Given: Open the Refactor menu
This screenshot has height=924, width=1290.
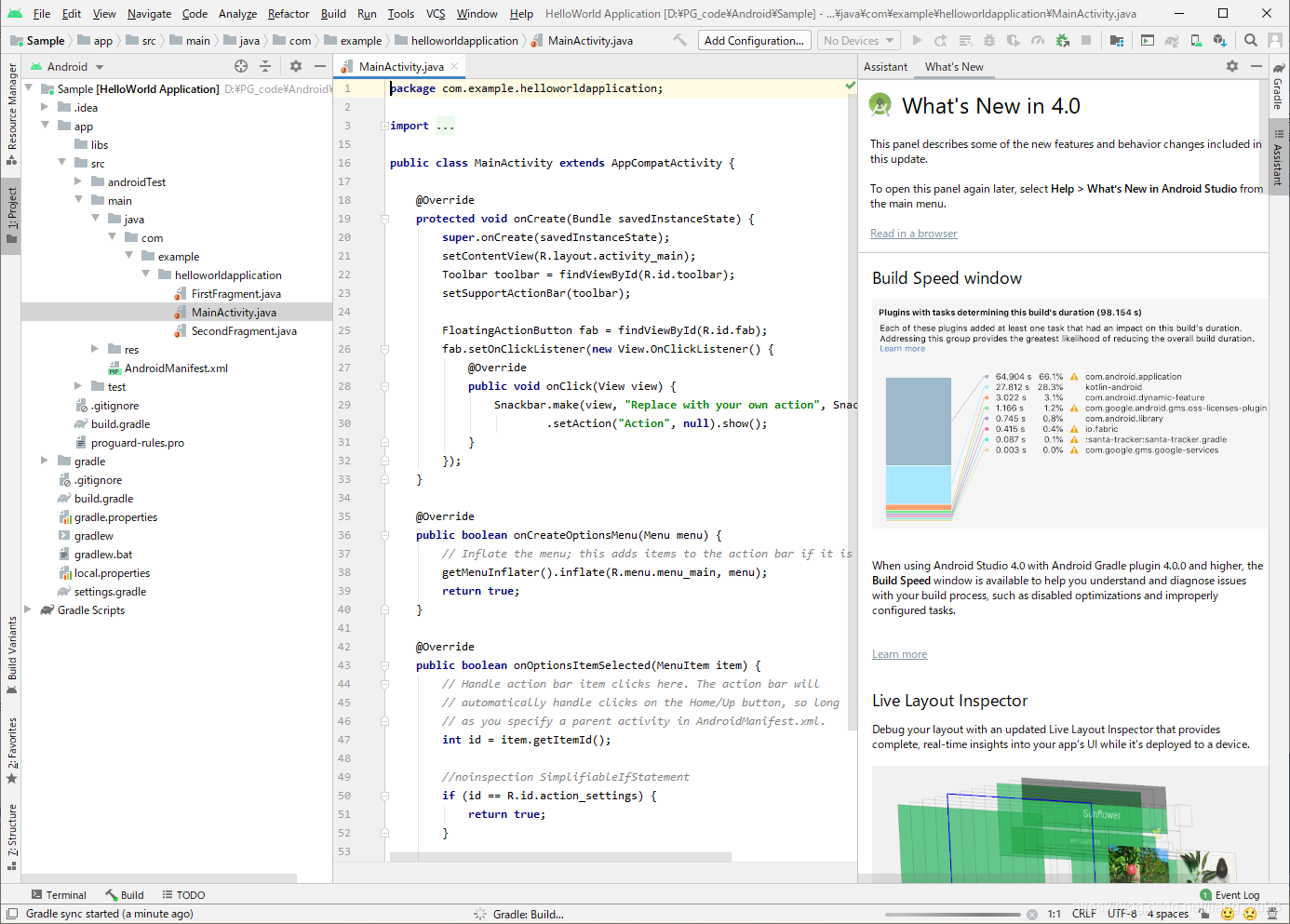Looking at the screenshot, I should [x=289, y=14].
